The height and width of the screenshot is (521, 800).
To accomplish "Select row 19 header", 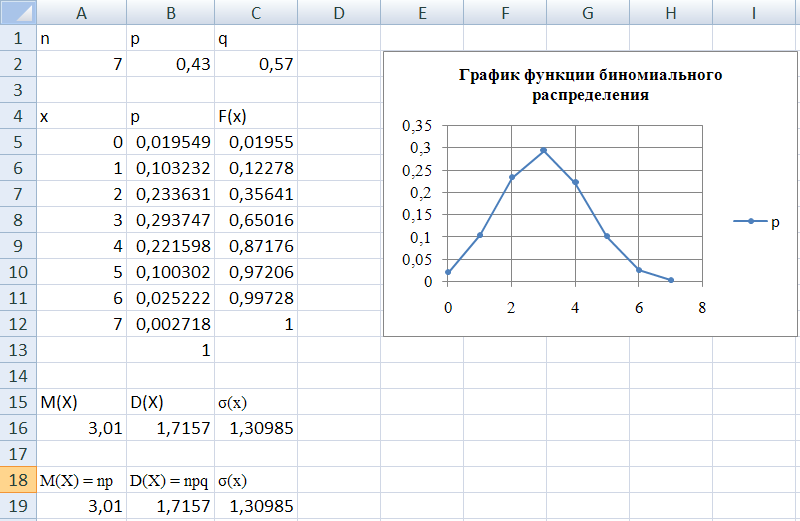I will [18, 506].
